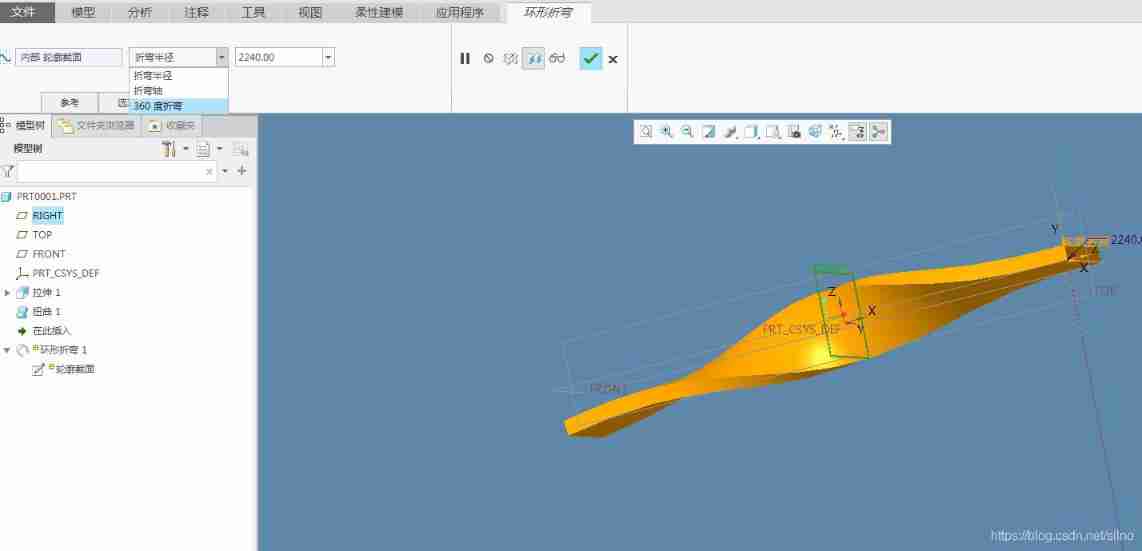Open the Saved Orientations icon

[x=773, y=132]
